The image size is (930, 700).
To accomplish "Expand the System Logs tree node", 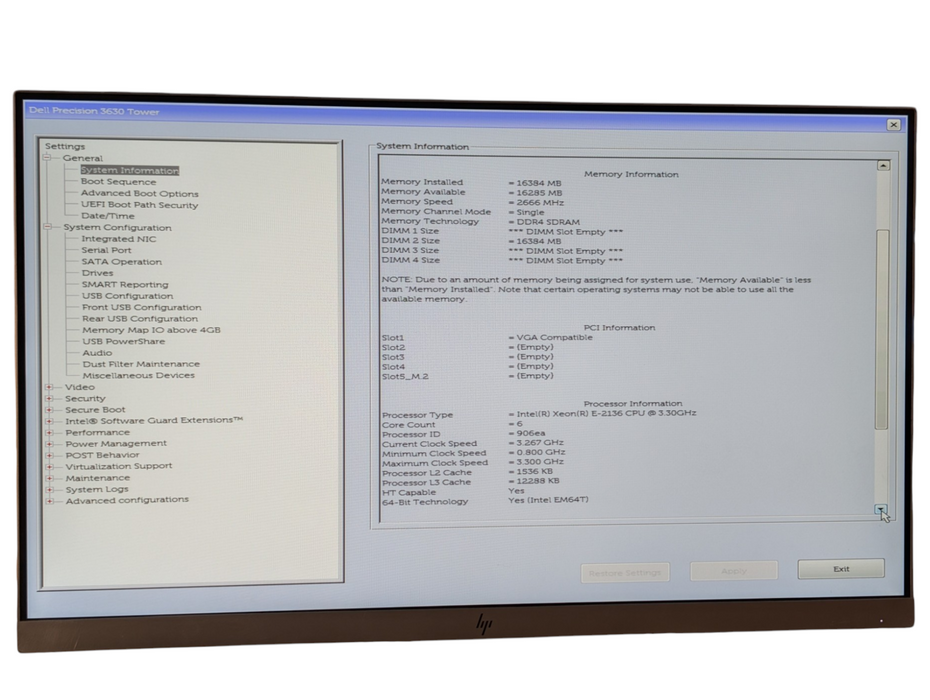I will point(50,489).
